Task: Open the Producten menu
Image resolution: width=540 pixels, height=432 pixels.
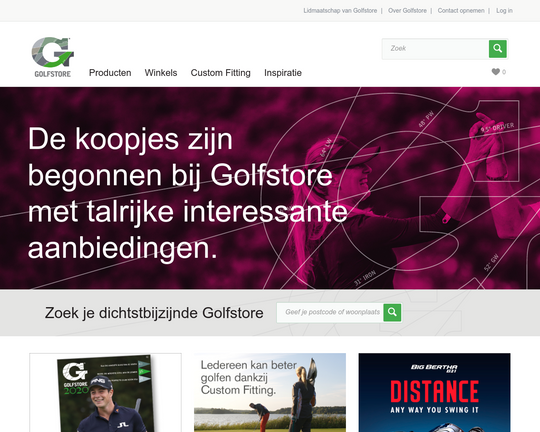Action: pyautogui.click(x=110, y=73)
